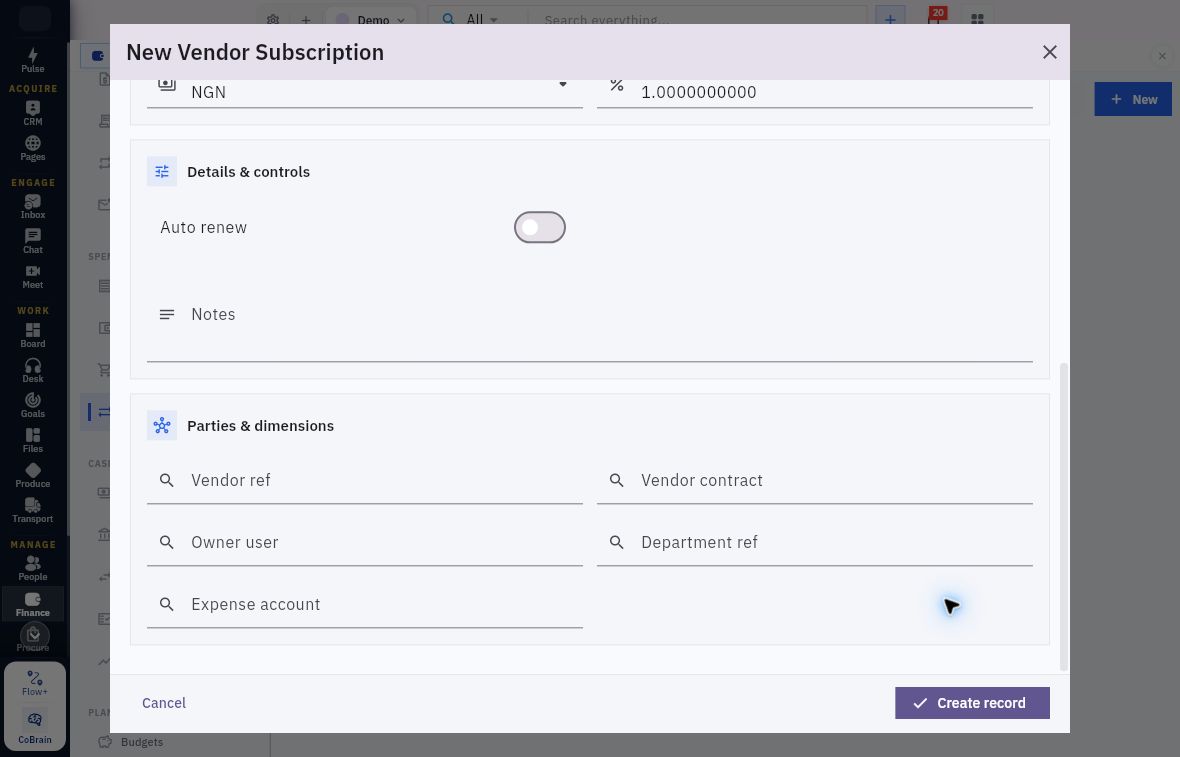Open Files in the sidebar
The height and width of the screenshot is (757, 1180).
(32, 440)
